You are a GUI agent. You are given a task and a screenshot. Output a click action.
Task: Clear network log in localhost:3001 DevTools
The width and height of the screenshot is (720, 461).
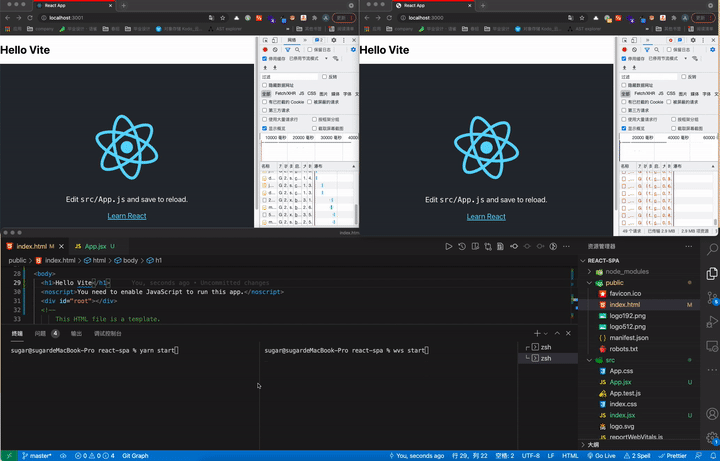click(x=275, y=50)
